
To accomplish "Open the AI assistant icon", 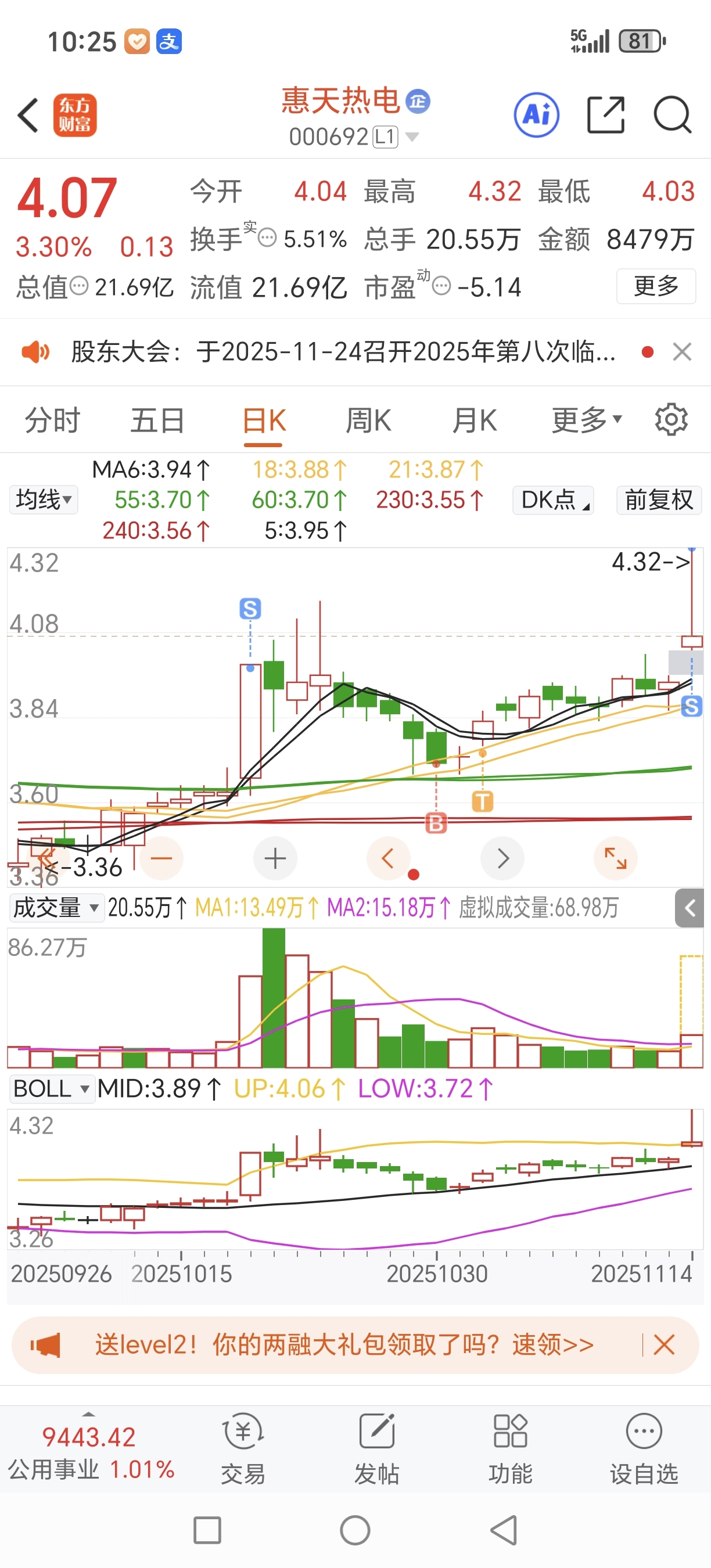I will tap(536, 114).
